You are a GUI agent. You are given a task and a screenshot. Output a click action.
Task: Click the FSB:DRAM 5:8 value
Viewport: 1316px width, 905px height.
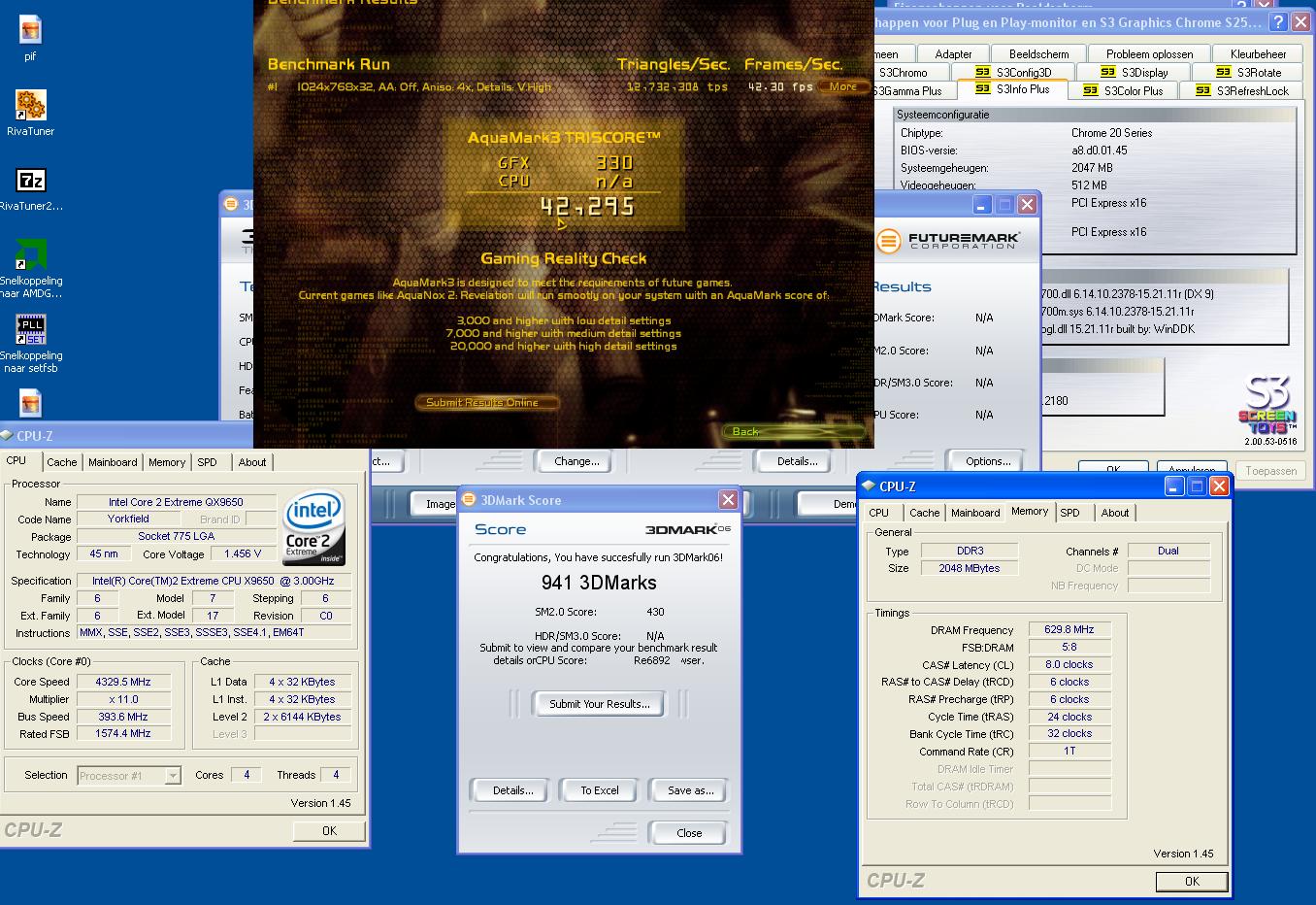click(1069, 647)
